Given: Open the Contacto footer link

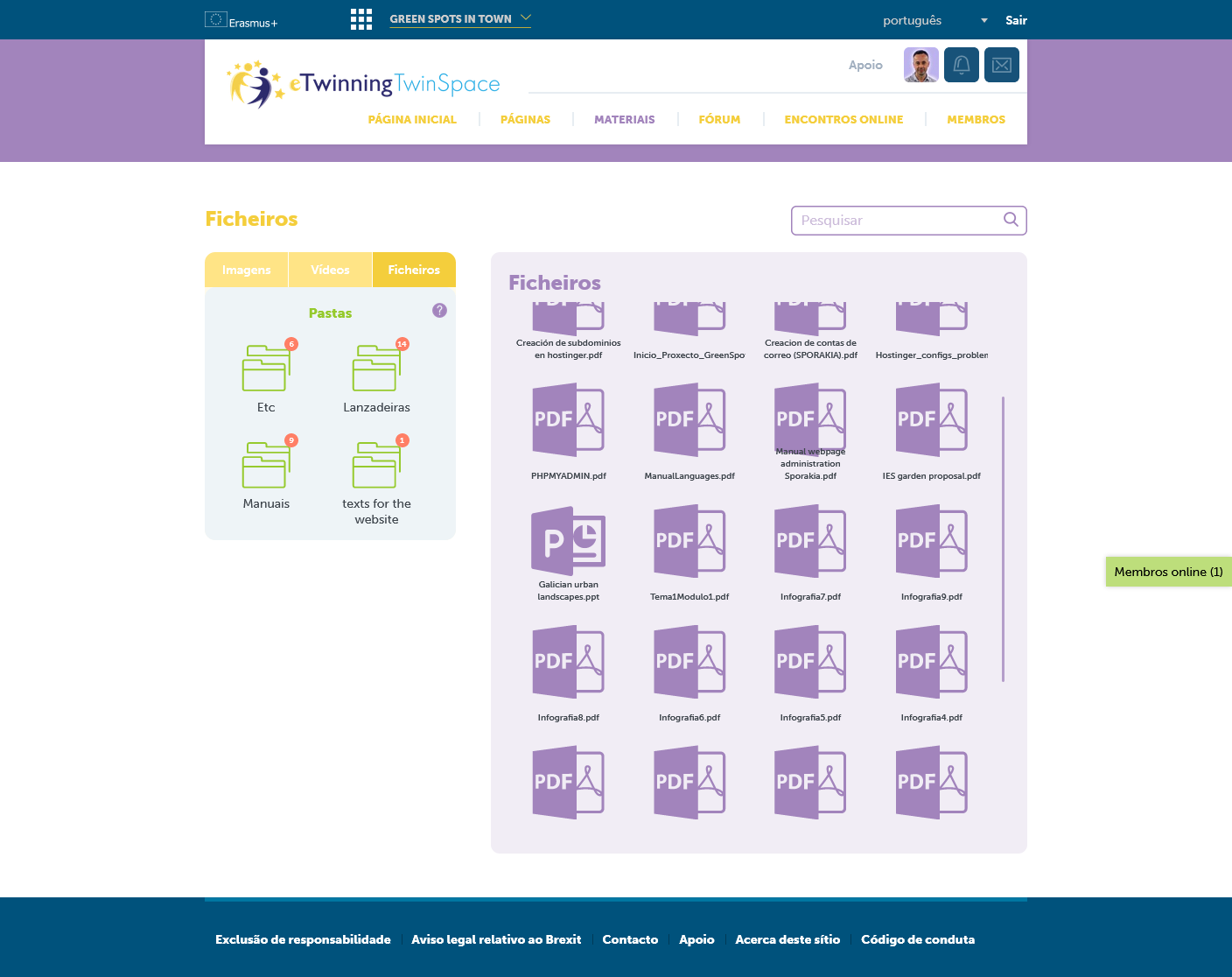Looking at the screenshot, I should coord(630,939).
